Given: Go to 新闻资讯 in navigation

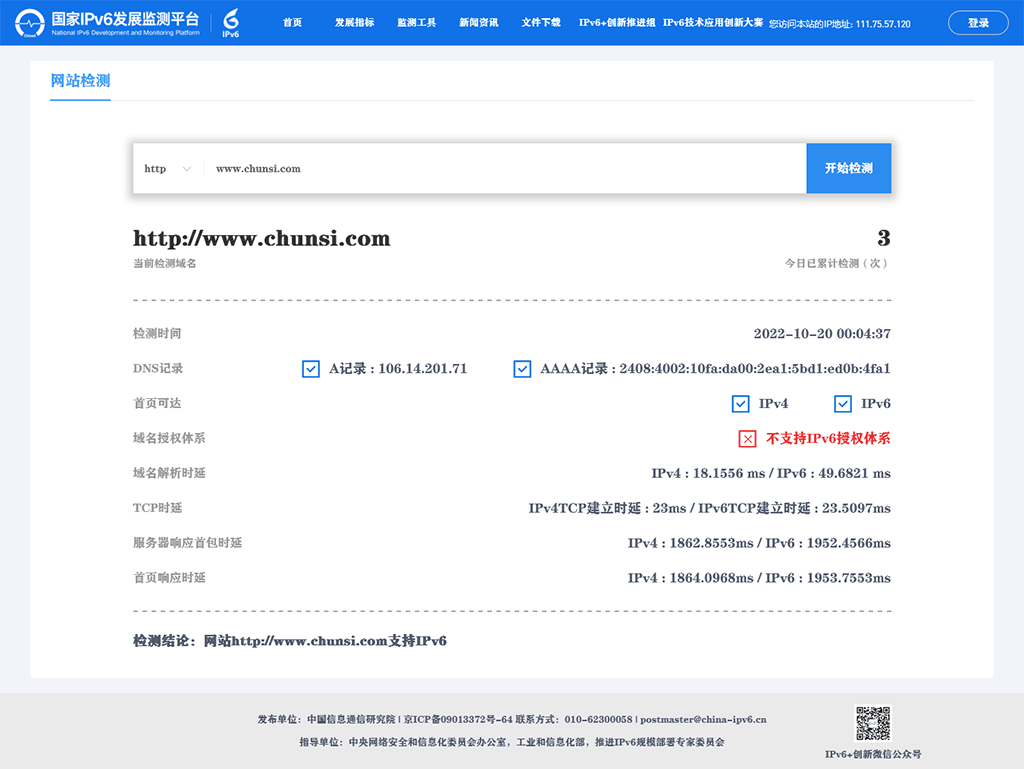Looking at the screenshot, I should (478, 23).
